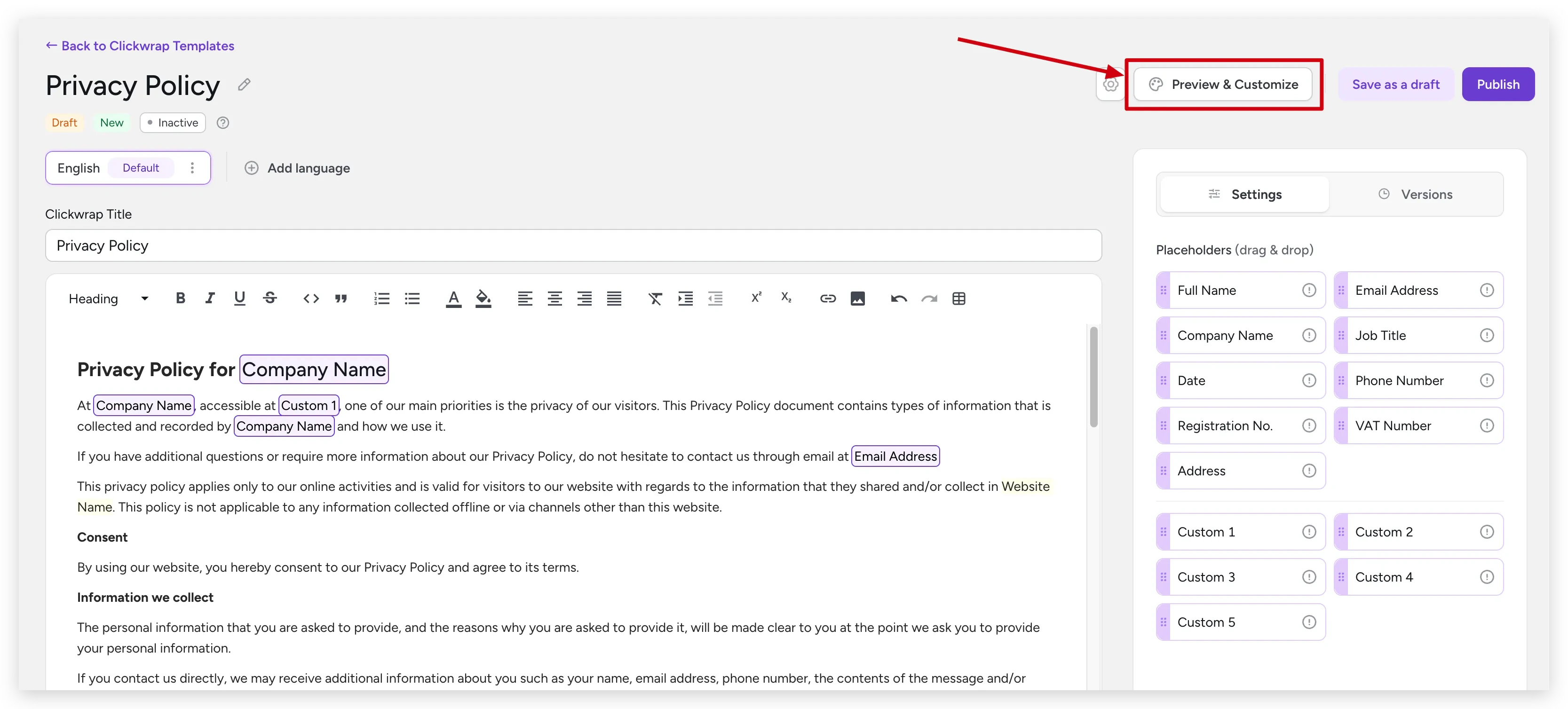The width and height of the screenshot is (1568, 709).
Task: Apply italic formatting
Action: point(209,298)
